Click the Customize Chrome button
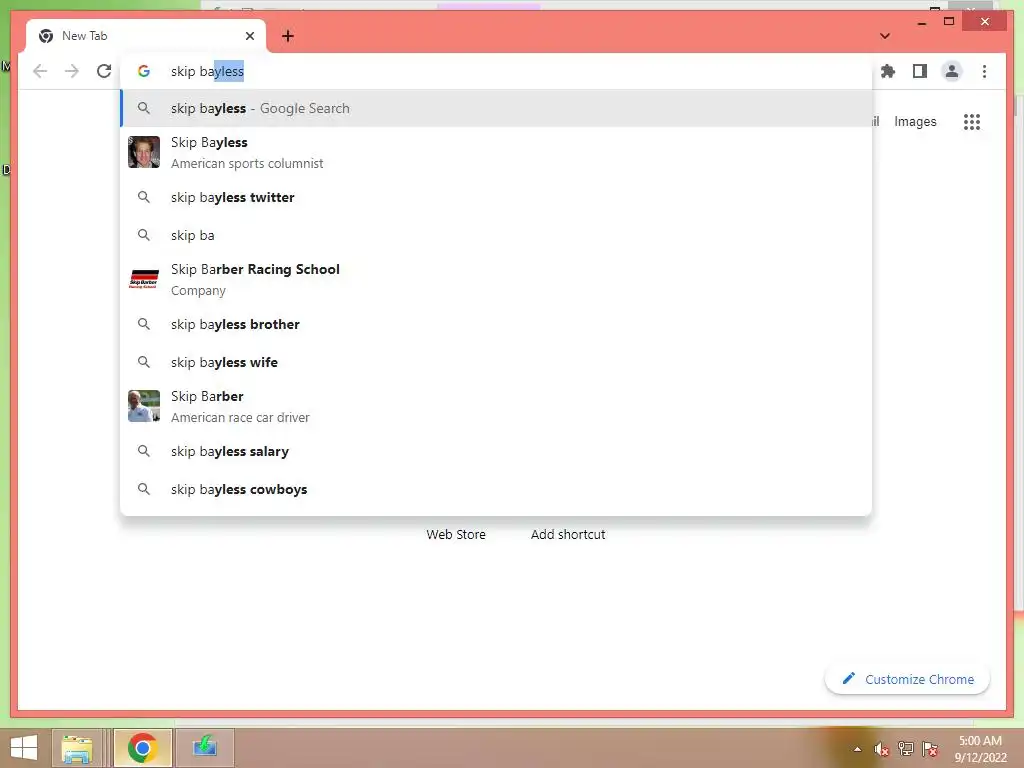Screen dimensions: 1024x768 tap(908, 679)
